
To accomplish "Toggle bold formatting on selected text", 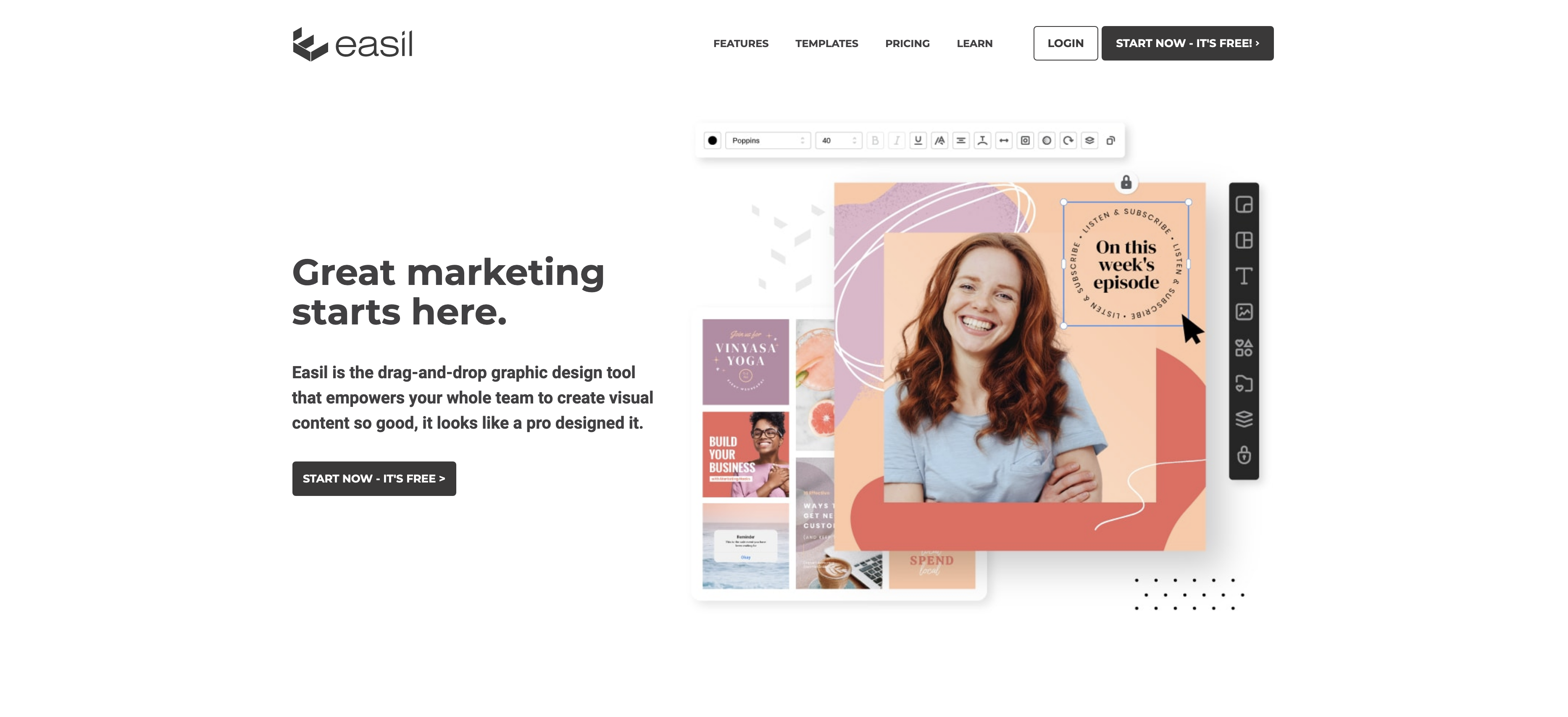I will 877,140.
